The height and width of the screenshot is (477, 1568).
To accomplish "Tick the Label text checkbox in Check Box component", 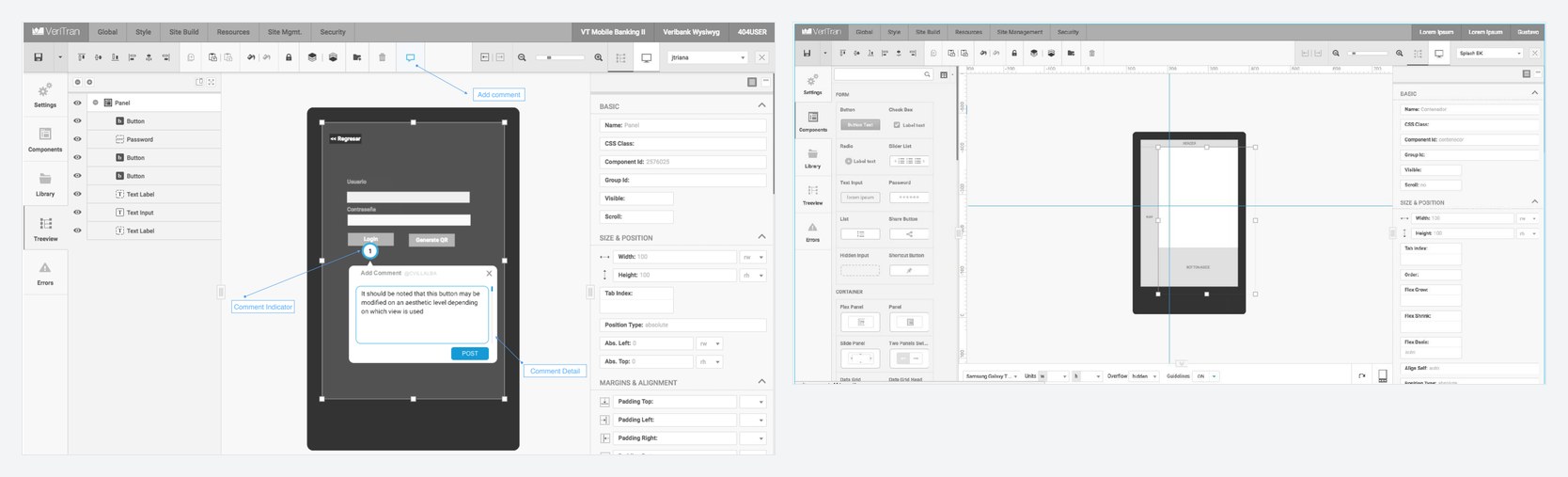I will (x=897, y=124).
